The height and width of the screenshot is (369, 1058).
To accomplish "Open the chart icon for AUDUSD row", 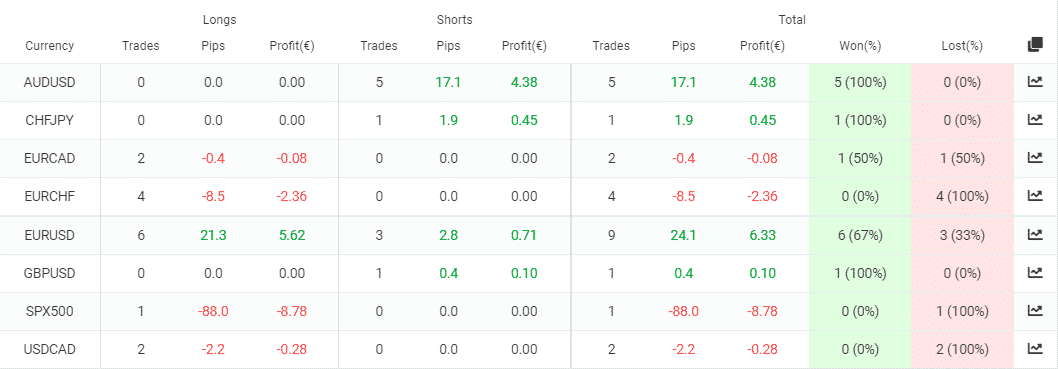I will [x=1034, y=82].
